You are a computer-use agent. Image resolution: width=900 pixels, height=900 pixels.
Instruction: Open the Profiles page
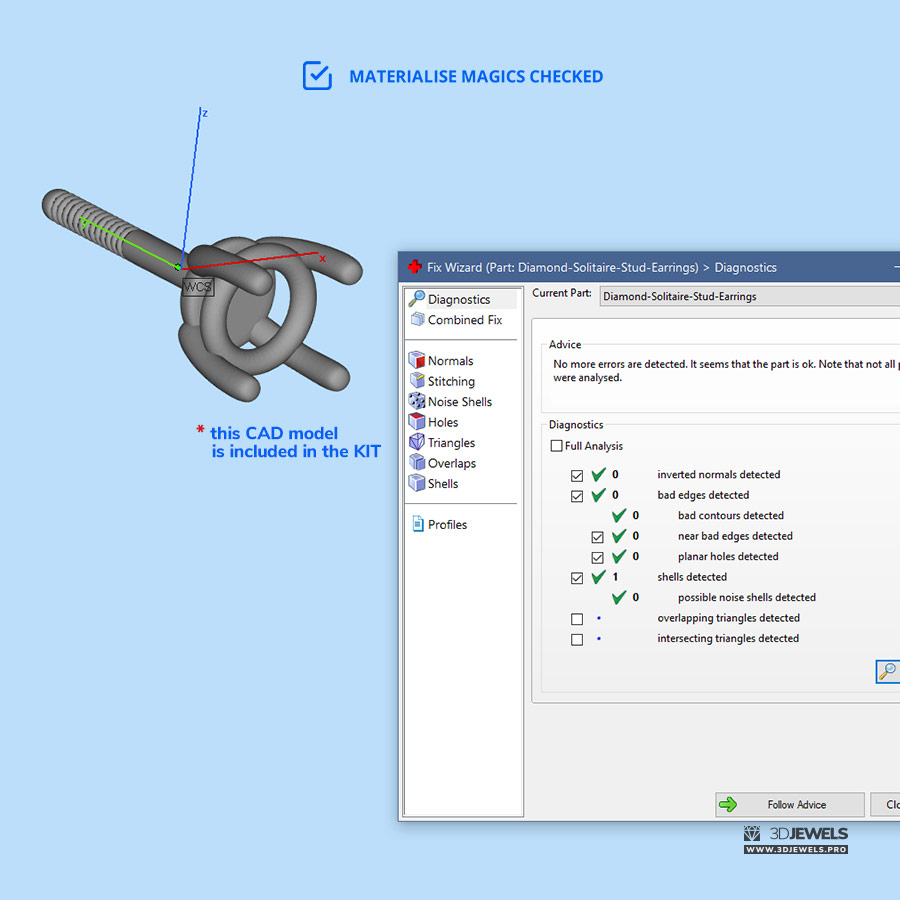coord(447,525)
